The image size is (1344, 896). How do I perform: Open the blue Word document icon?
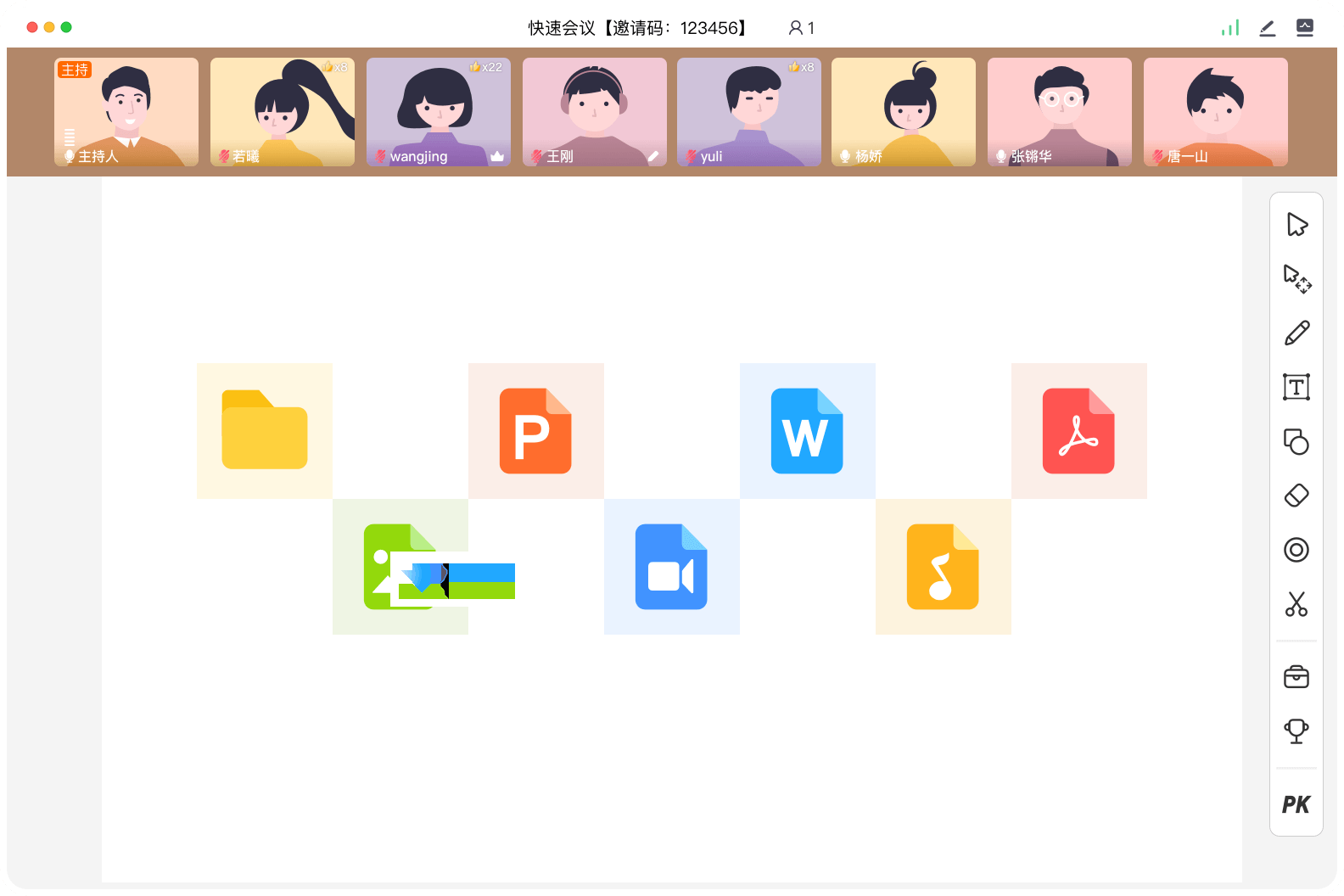807,431
